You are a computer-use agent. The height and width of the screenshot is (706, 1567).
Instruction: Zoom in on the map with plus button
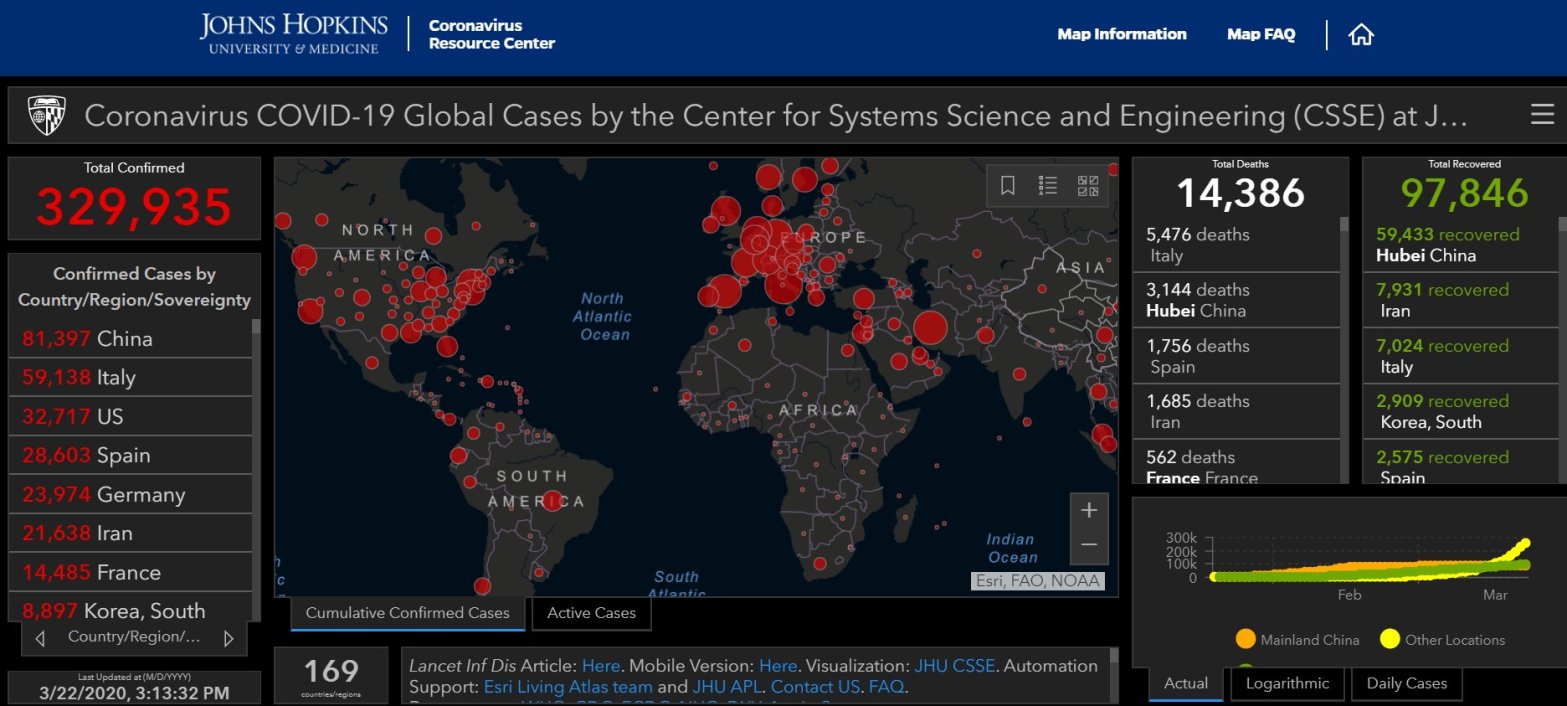1089,511
